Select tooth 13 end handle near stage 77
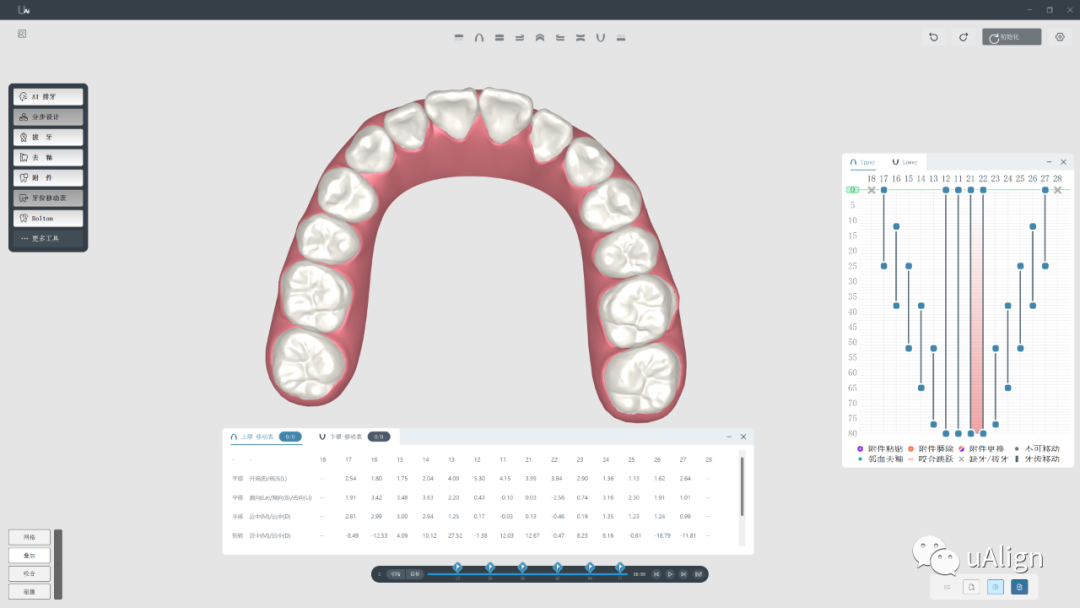Viewport: 1080px width, 608px height. coord(933,424)
